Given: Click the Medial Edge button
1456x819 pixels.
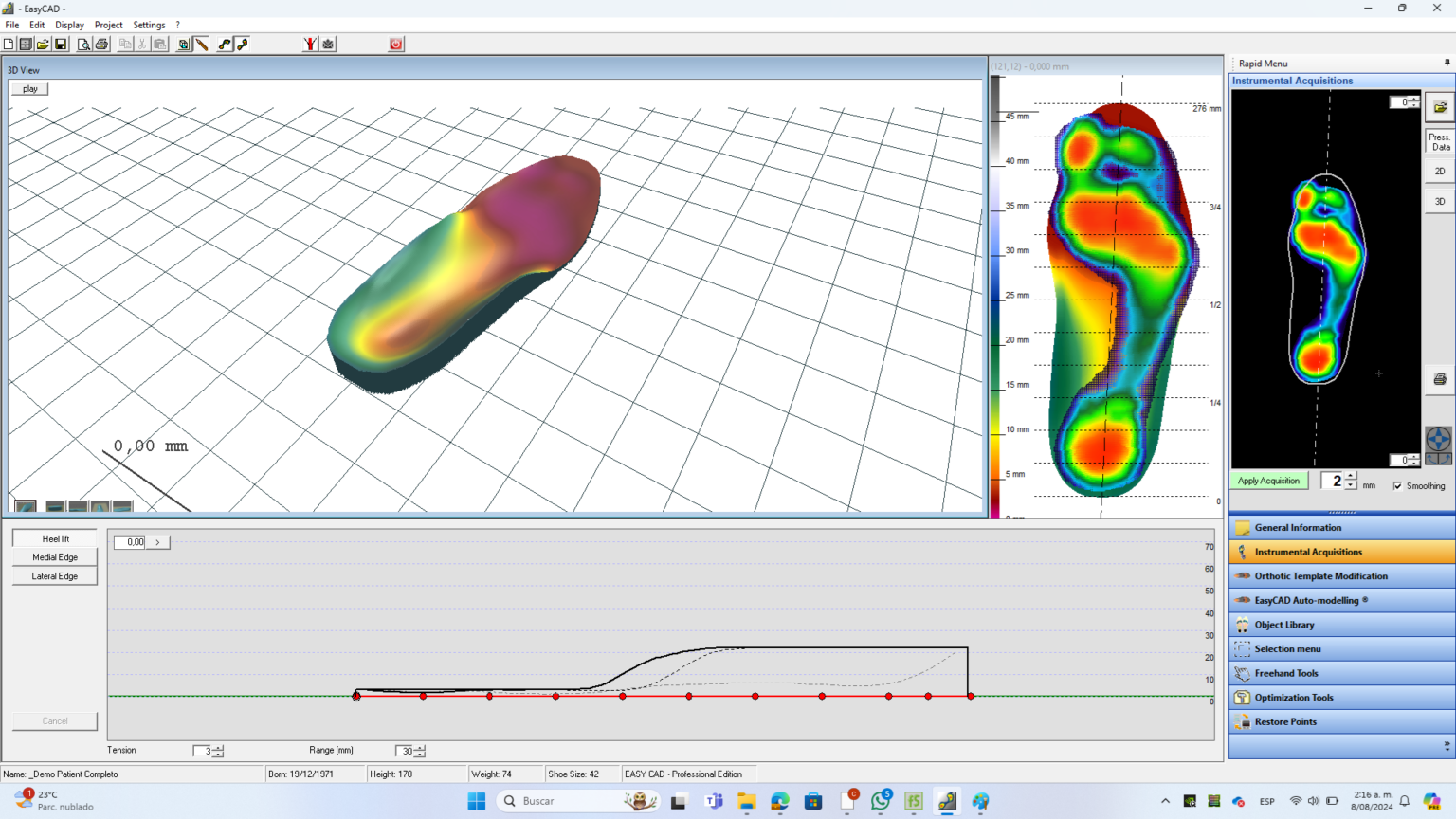Looking at the screenshot, I should pyautogui.click(x=54, y=557).
